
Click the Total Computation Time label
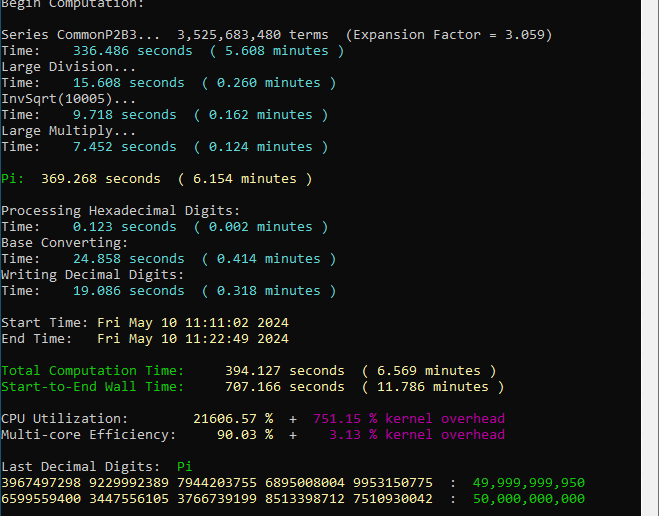coord(92,371)
